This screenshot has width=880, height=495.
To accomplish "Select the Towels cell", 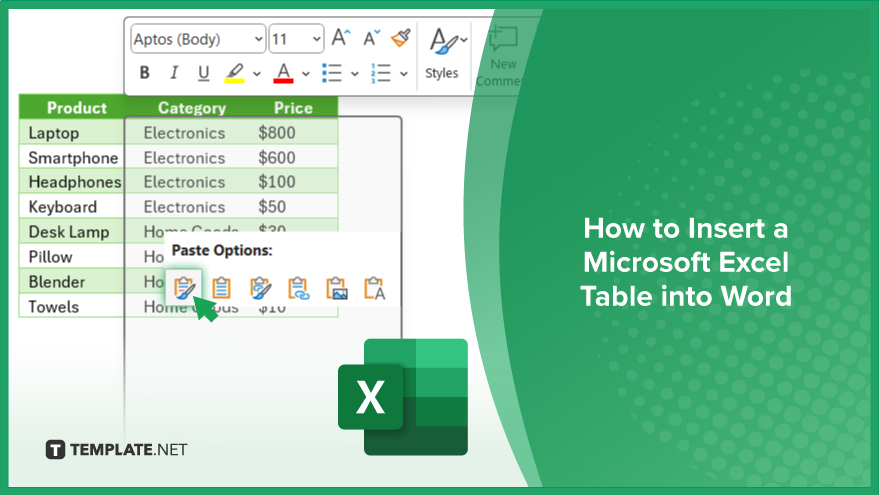I will click(x=72, y=306).
